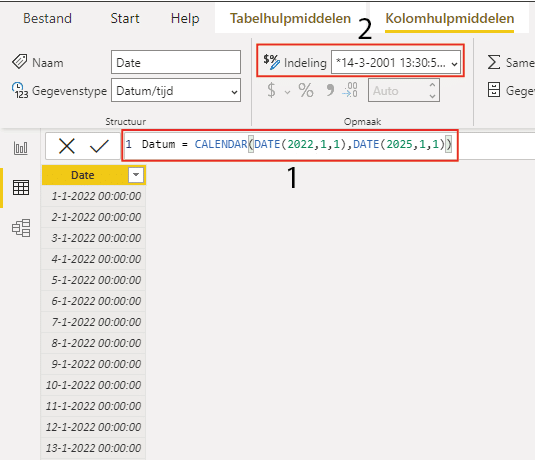Switch to the Start tab
Viewport: 536px width, 460px height.
click(125, 18)
